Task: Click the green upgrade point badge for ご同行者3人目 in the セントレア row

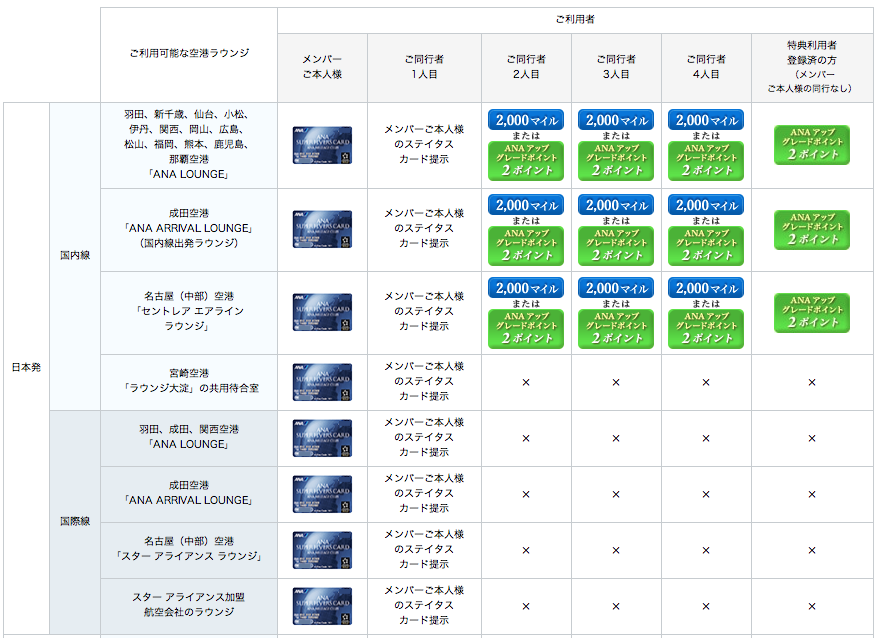Action: pos(616,329)
